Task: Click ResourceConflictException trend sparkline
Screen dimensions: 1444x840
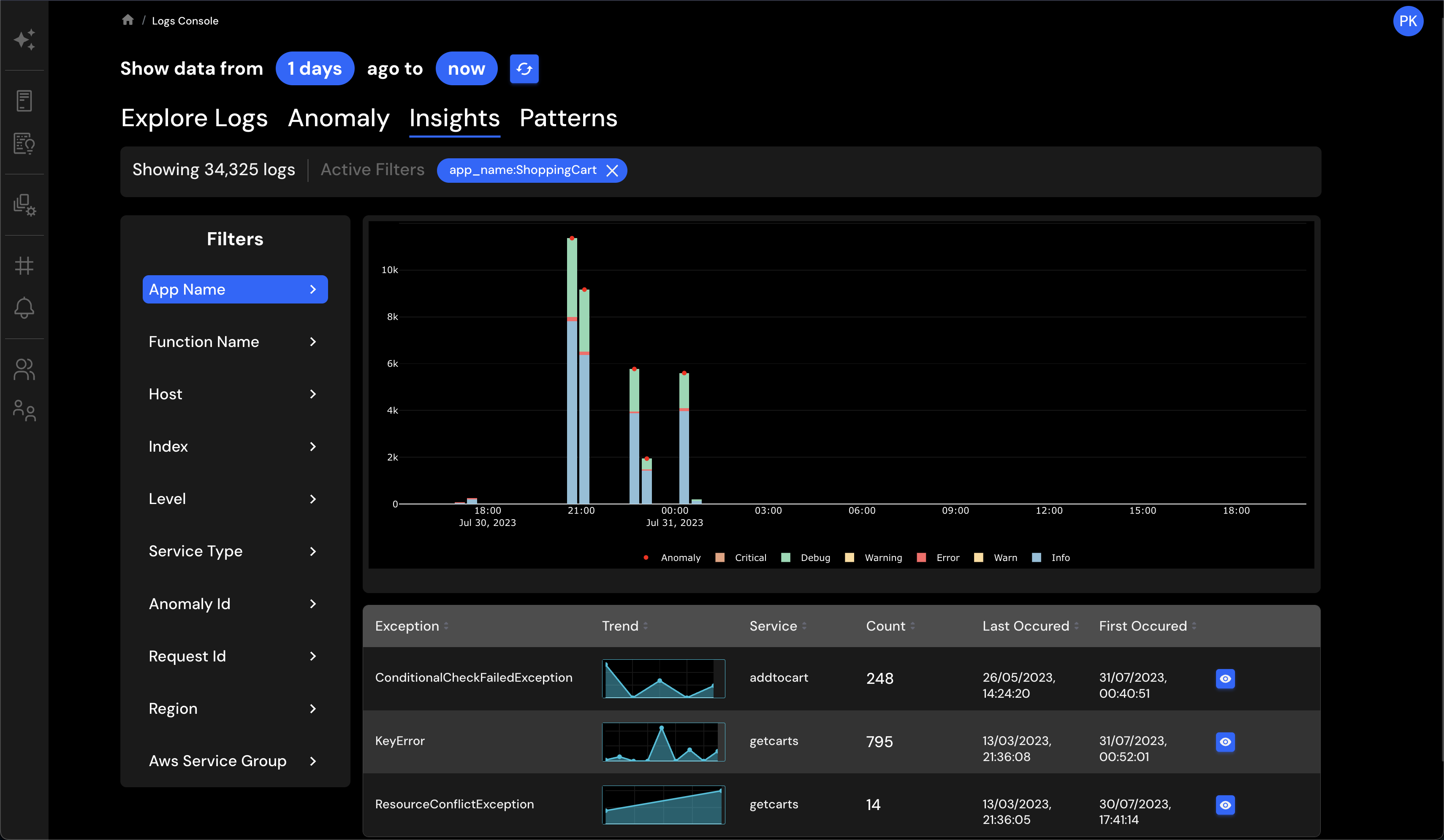Action: (664, 805)
